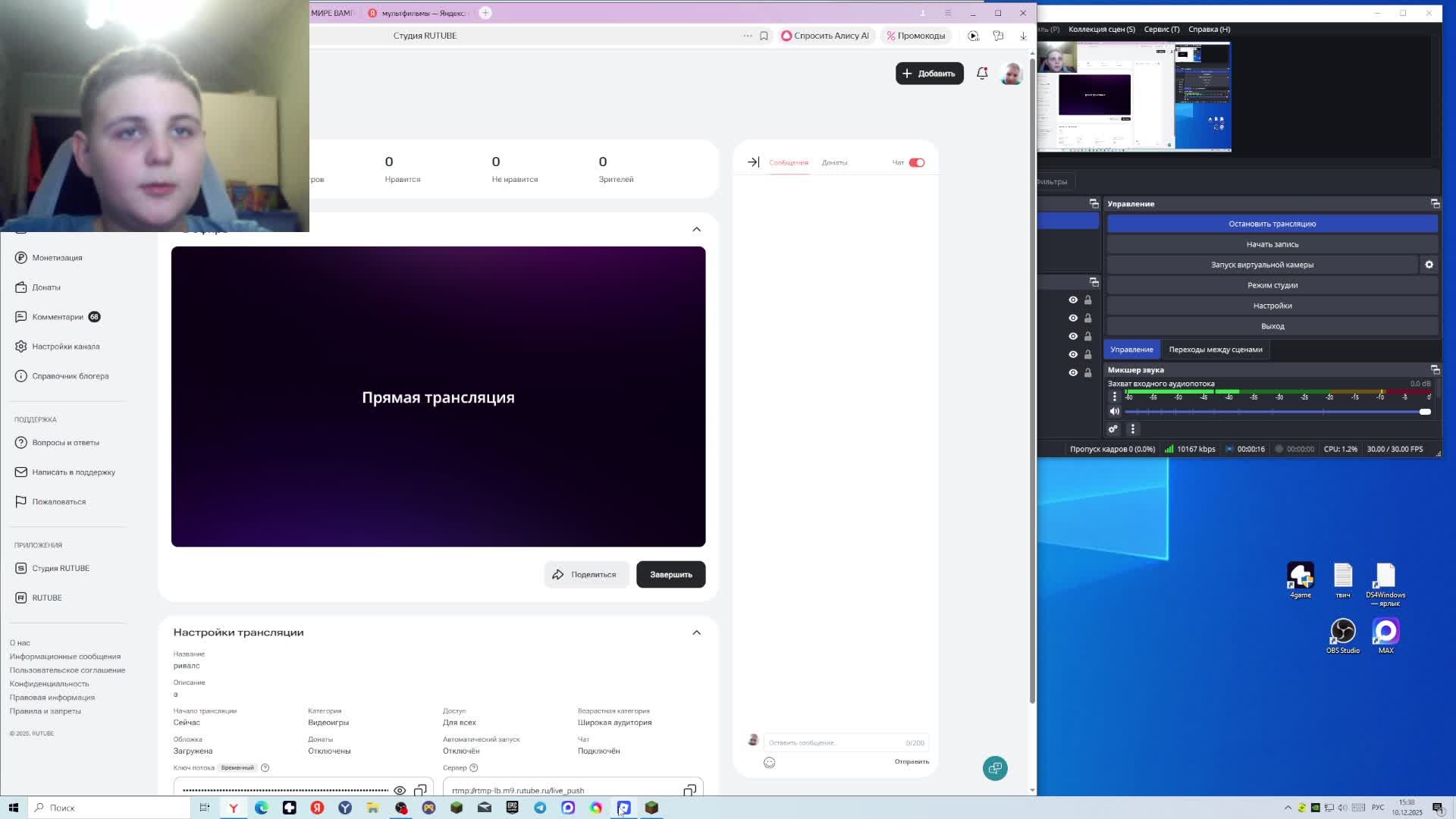Hide the first OBS source with eye
Screen dimensions: 1456x819
point(1073,300)
